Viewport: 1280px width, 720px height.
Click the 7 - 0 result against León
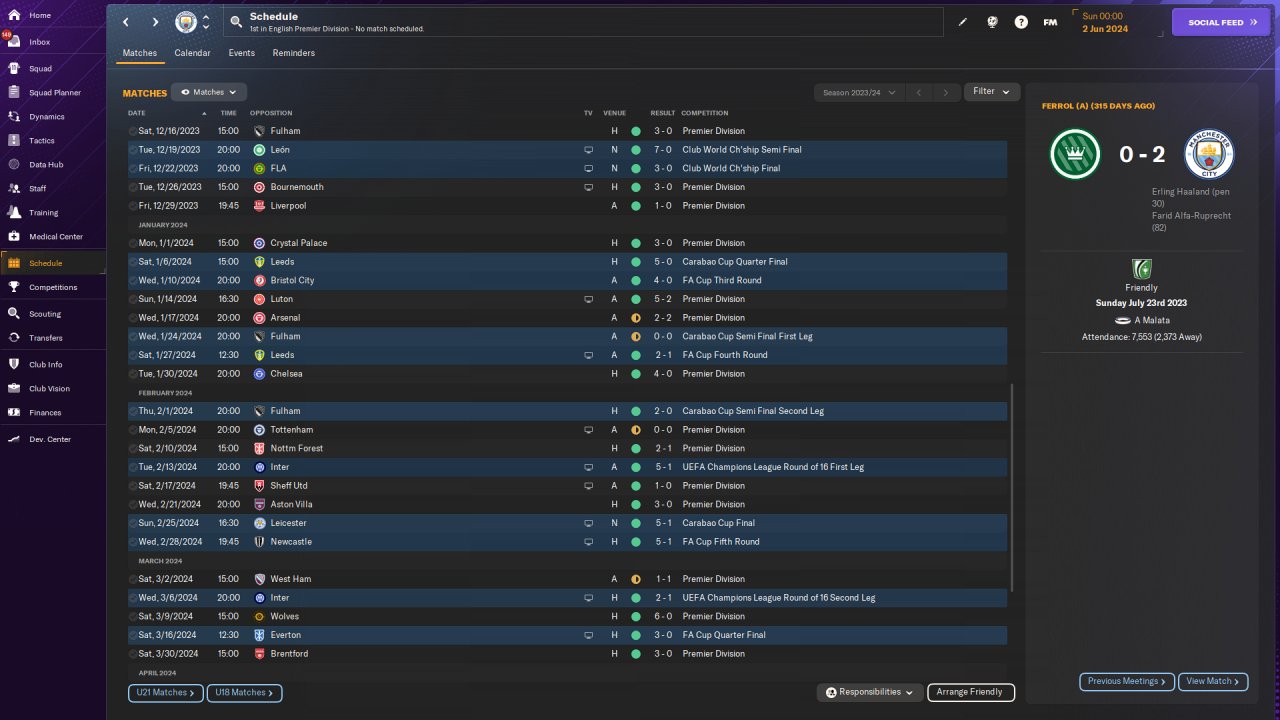tap(662, 150)
